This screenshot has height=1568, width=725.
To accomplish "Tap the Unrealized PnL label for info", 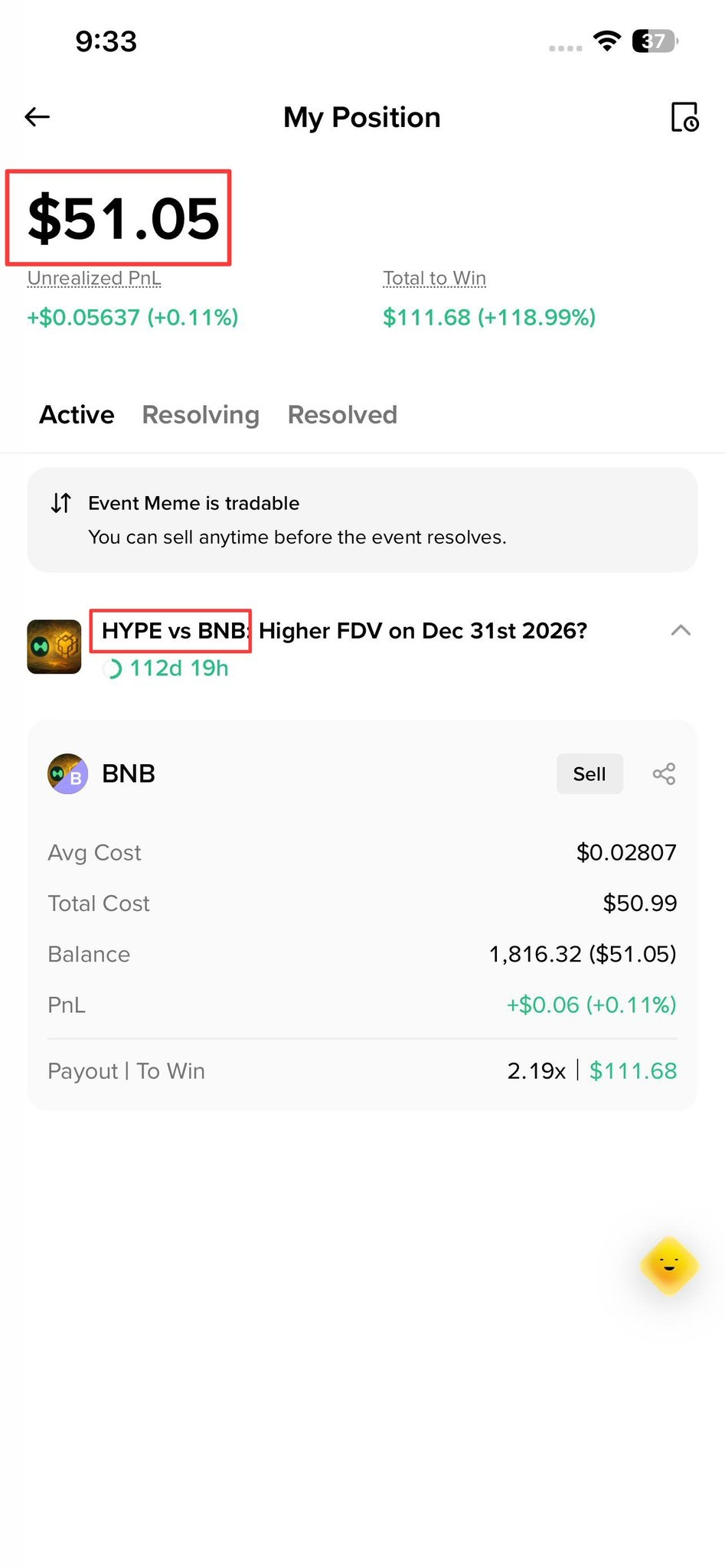I will click(x=94, y=279).
